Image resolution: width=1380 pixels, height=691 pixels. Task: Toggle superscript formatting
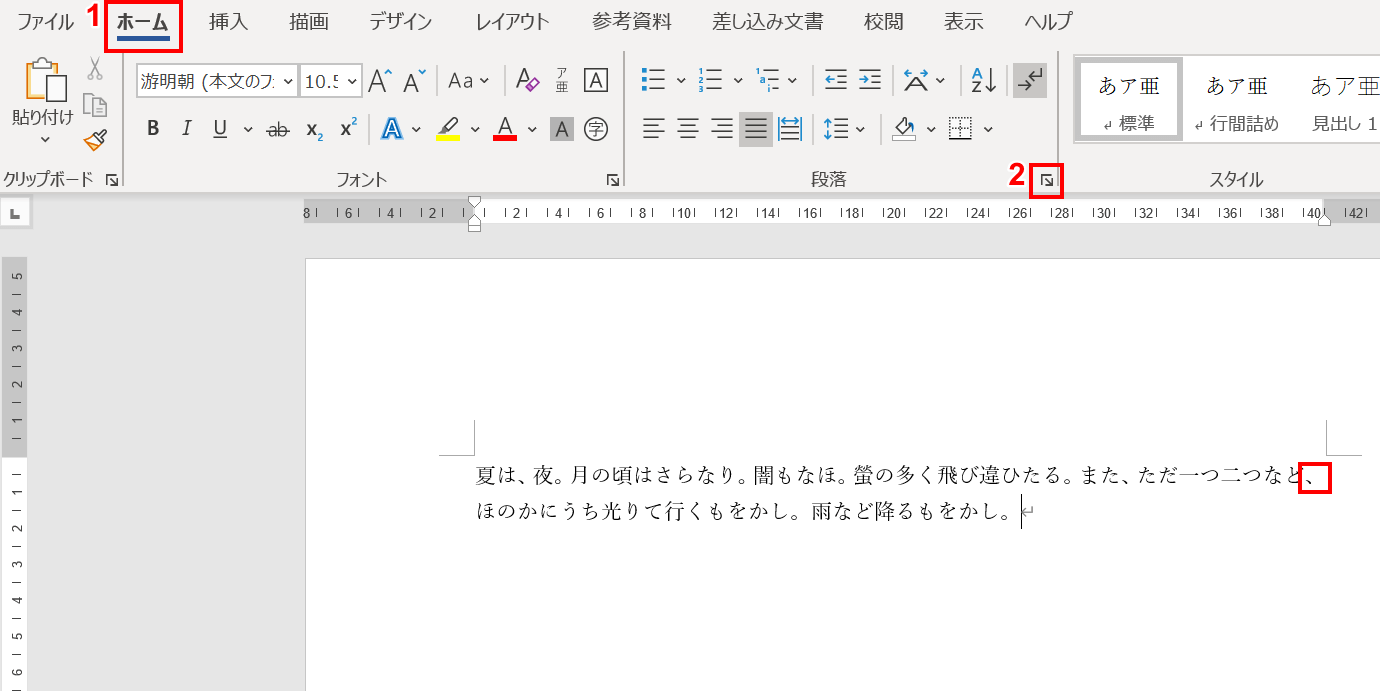tap(348, 129)
